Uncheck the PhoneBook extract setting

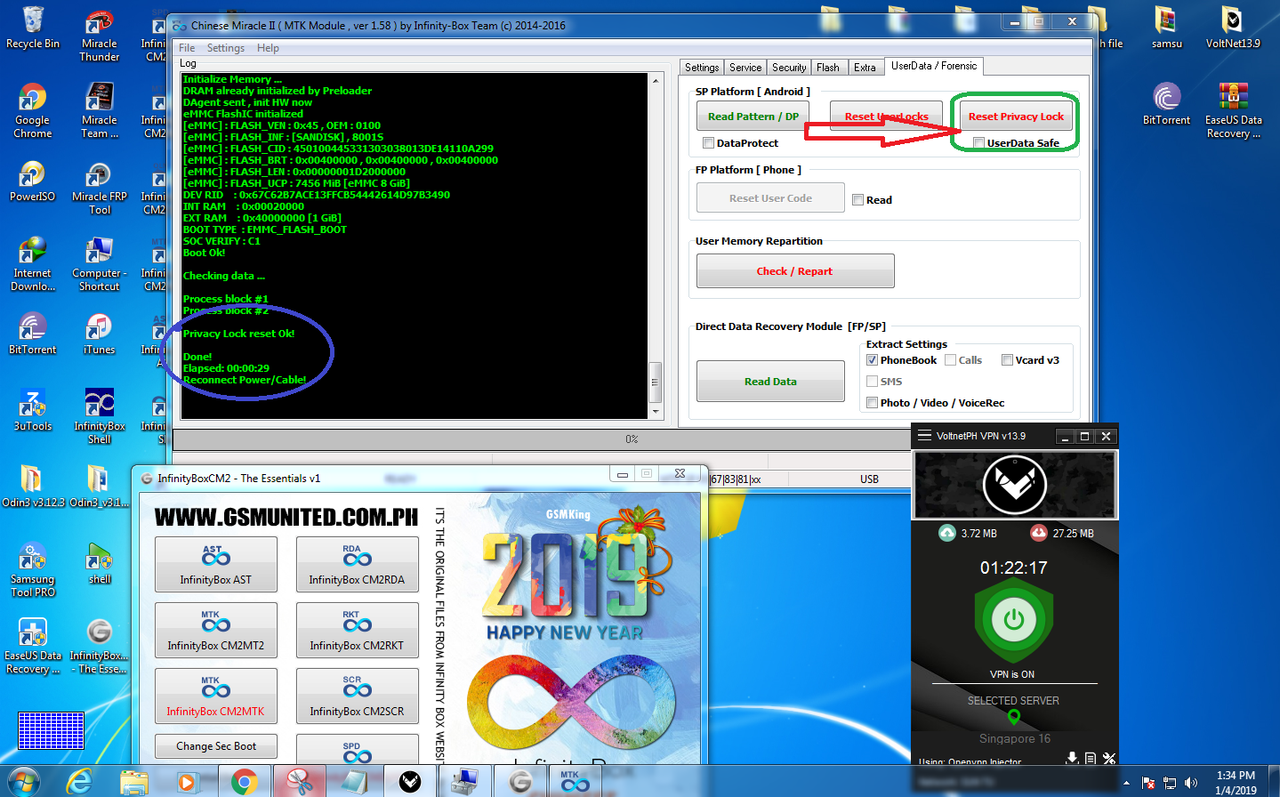[x=872, y=360]
